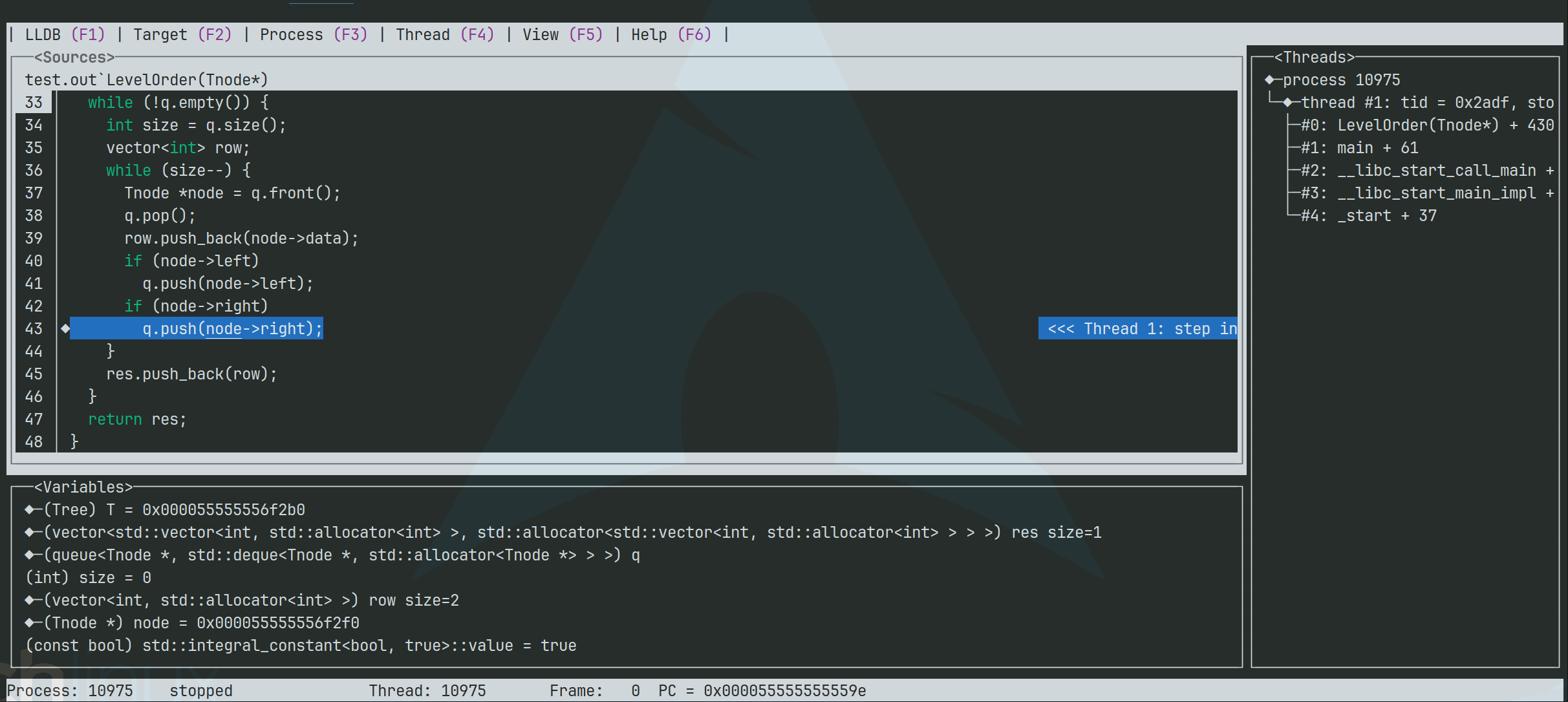Open the View (F5) menu
Screen dimensions: 1568x702
562,34
